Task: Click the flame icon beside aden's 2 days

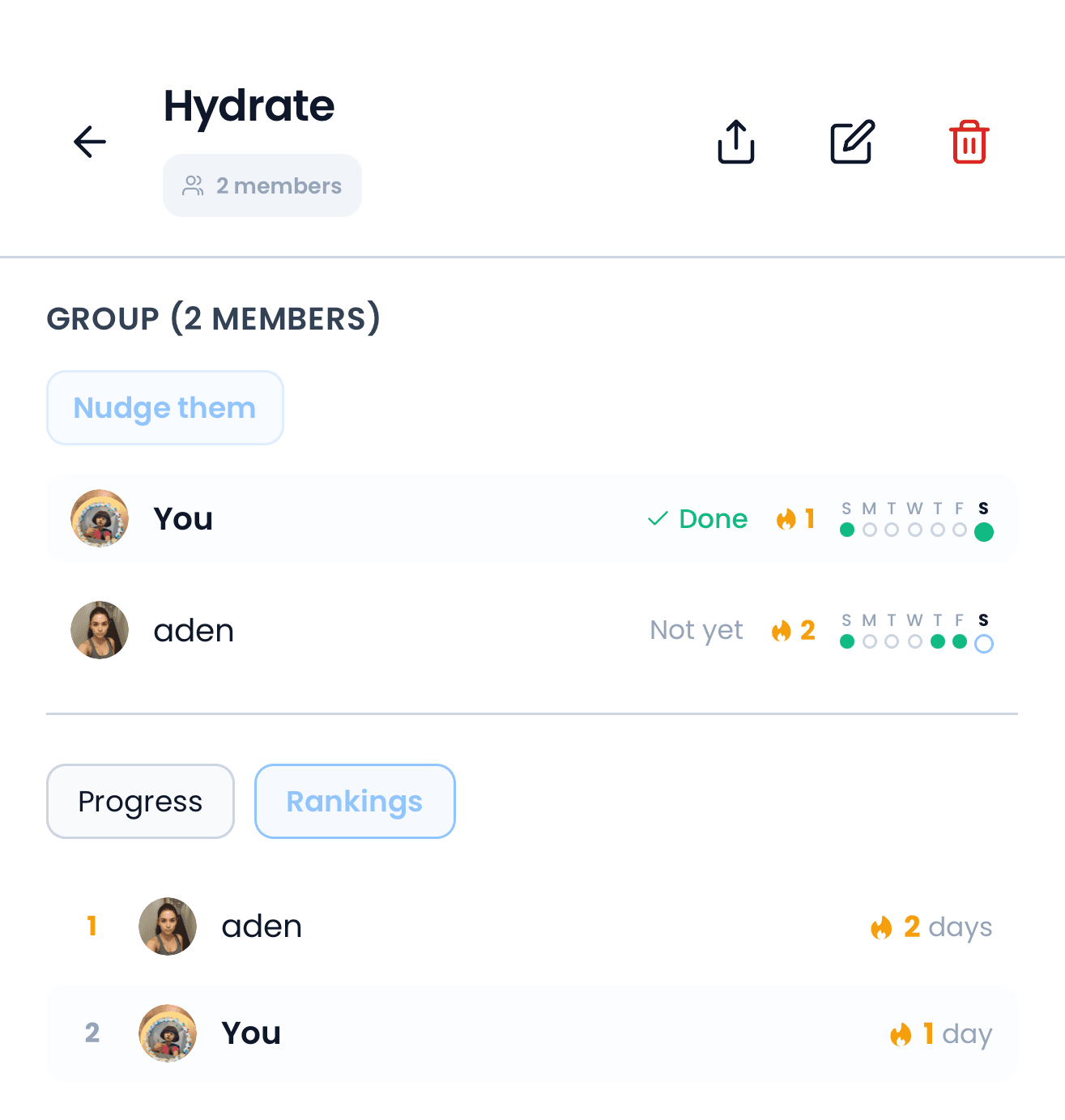Action: tap(883, 926)
